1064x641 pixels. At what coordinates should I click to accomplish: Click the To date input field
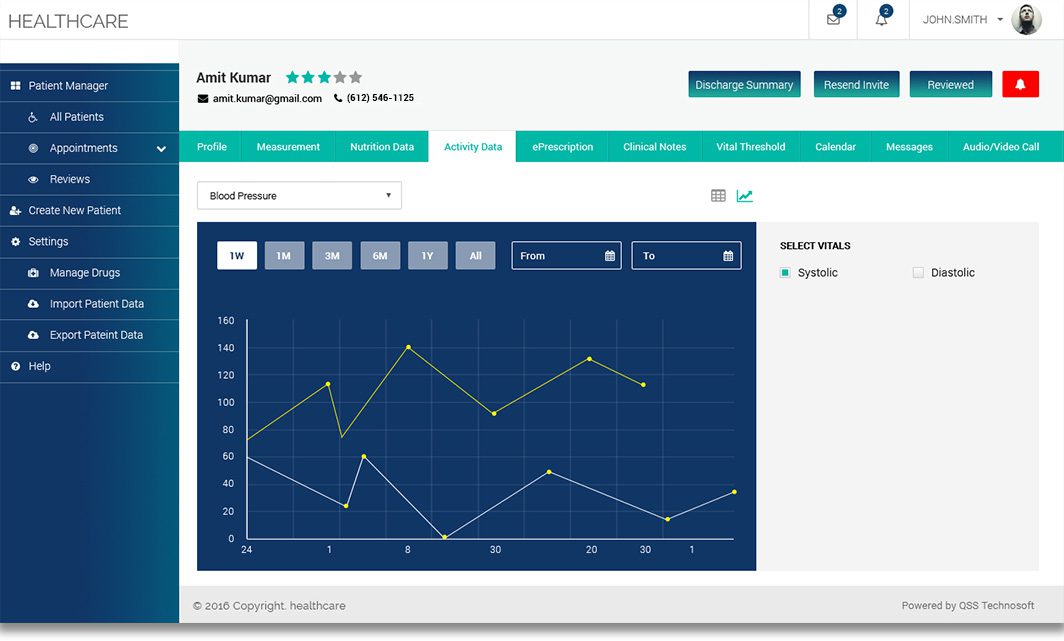coord(686,256)
